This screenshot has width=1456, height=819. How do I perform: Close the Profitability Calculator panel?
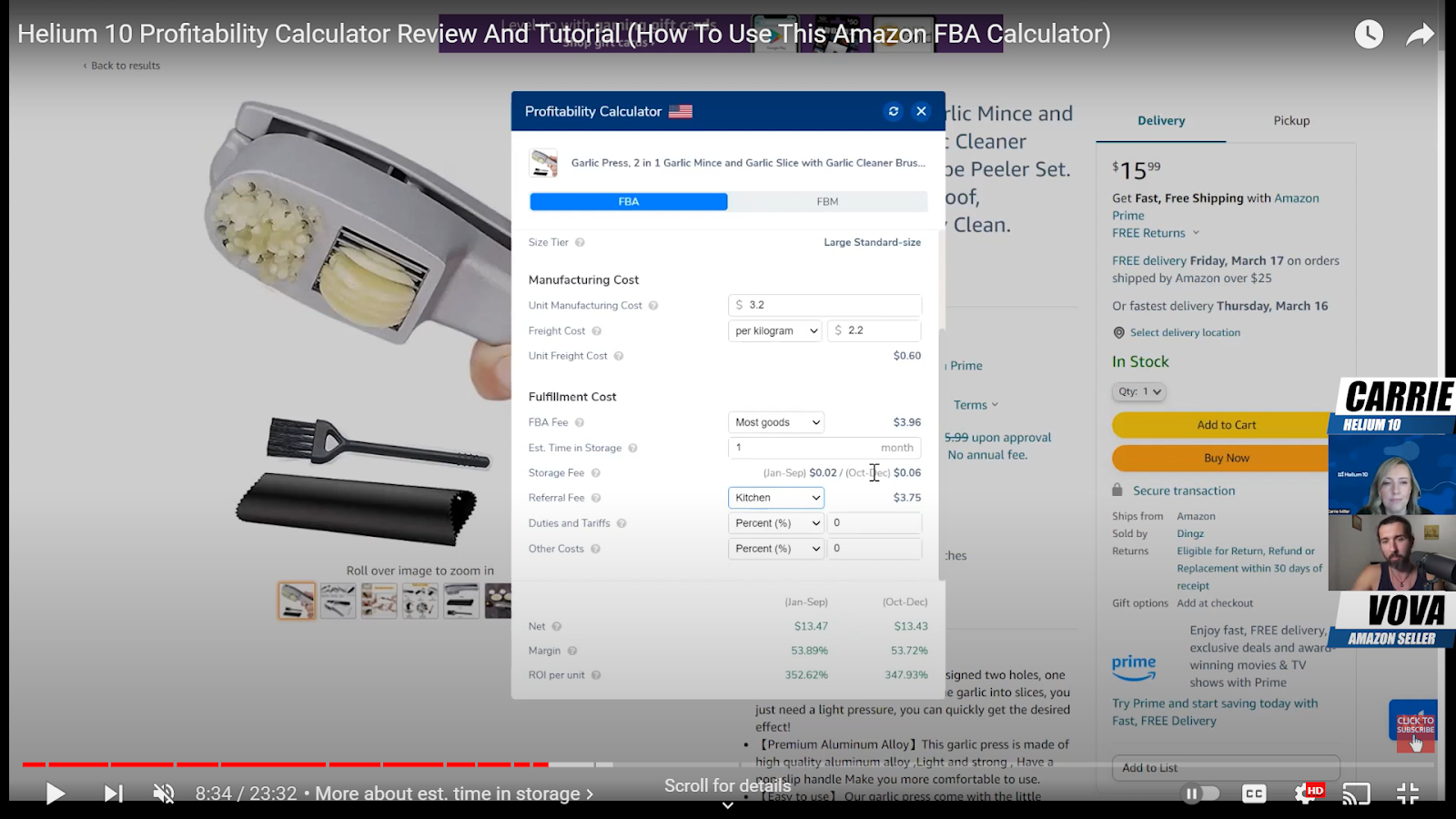point(922,111)
